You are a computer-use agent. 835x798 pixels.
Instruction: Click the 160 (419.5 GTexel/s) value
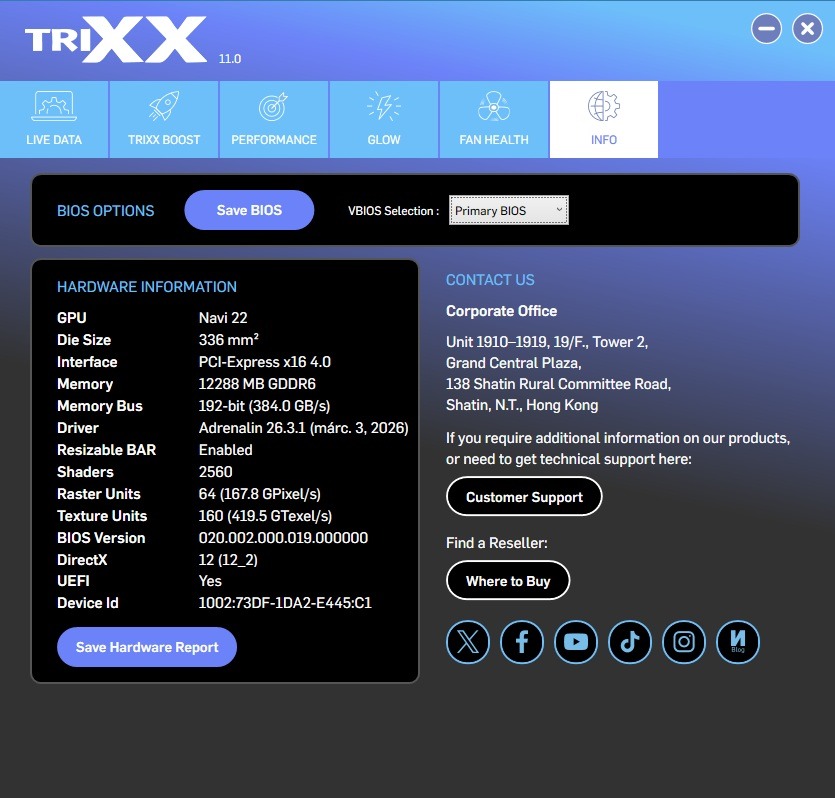coord(265,516)
